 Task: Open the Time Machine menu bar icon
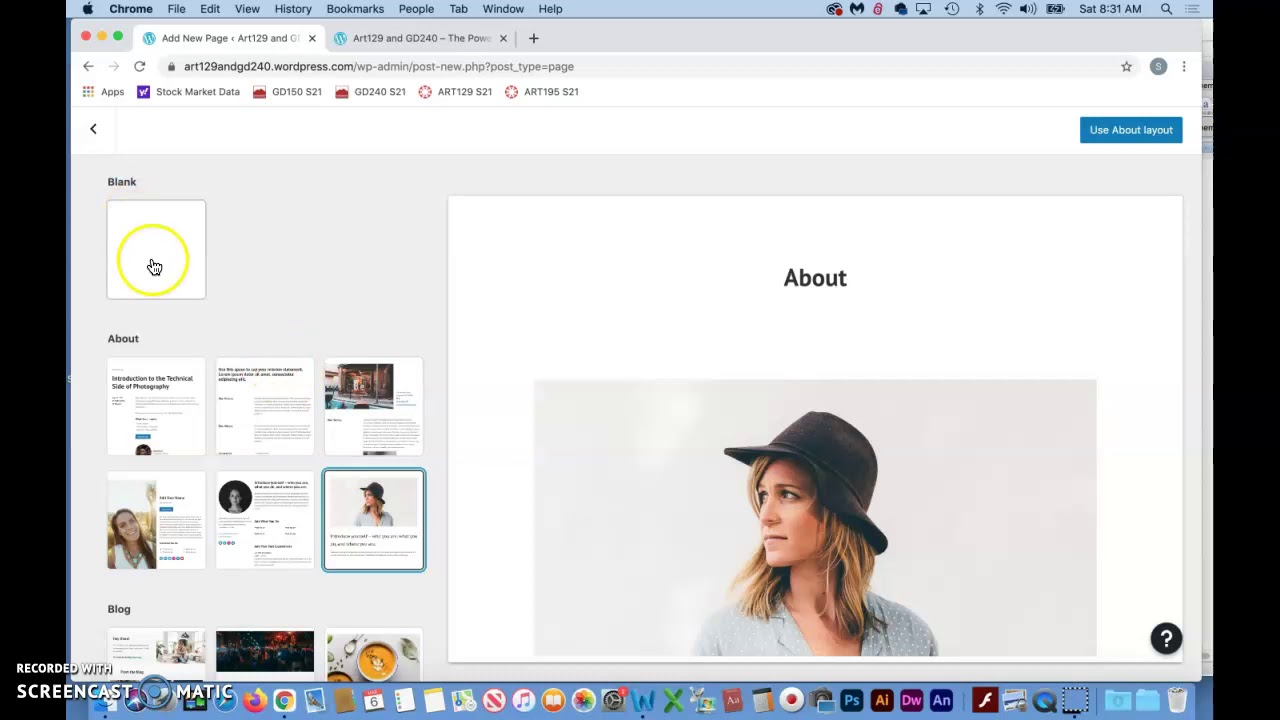click(x=953, y=9)
